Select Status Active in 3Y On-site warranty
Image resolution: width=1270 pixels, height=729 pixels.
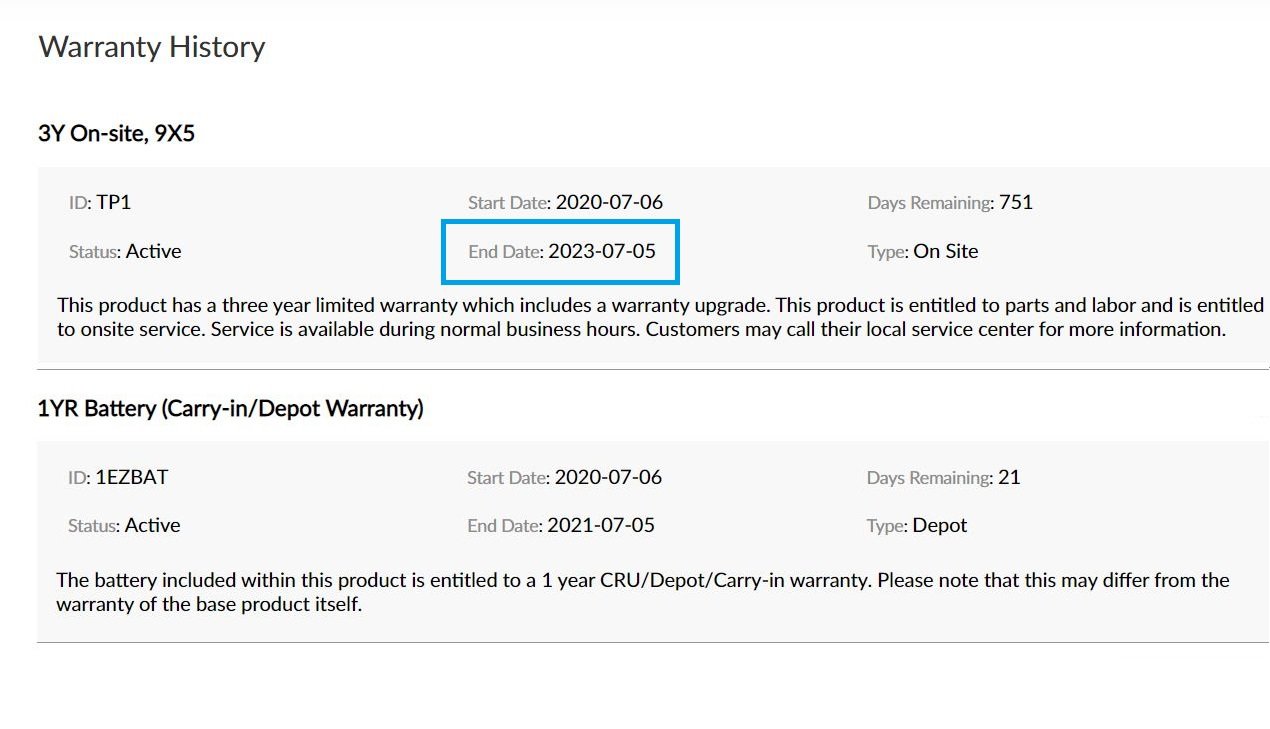click(125, 251)
